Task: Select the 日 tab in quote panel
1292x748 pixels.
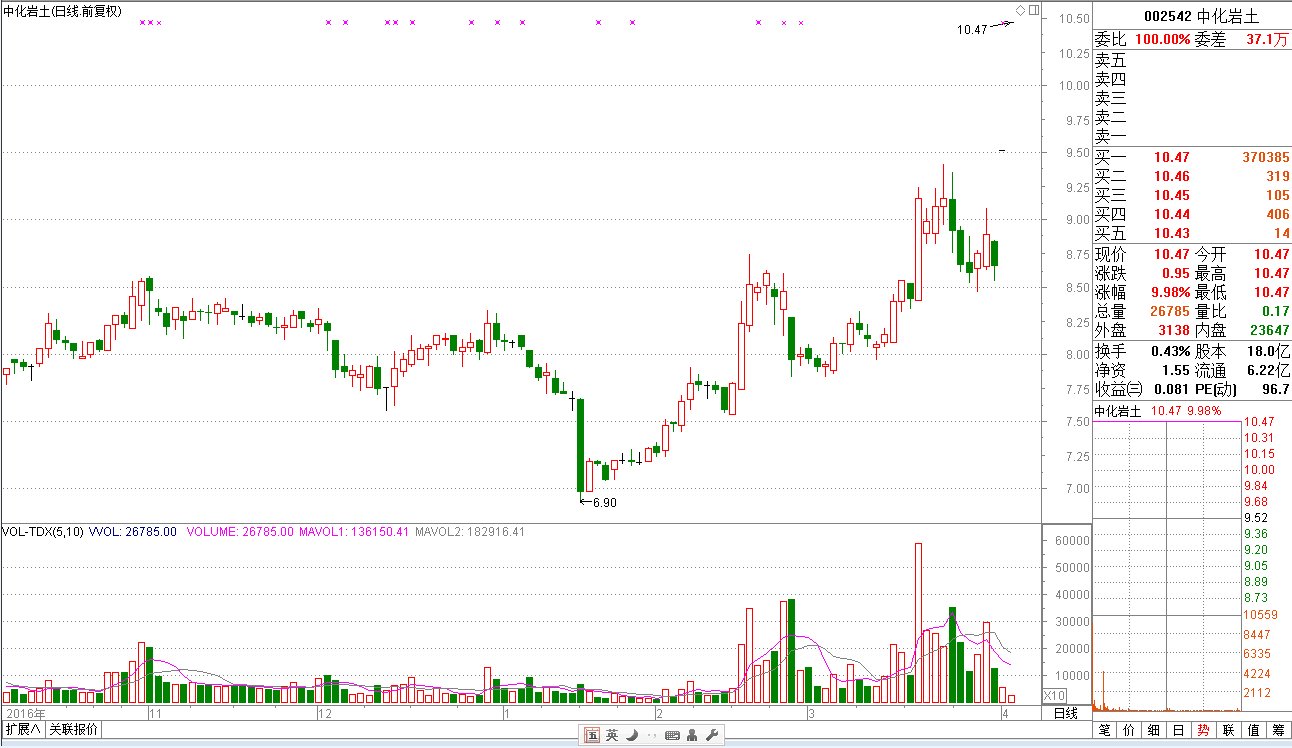Action: click(1179, 730)
